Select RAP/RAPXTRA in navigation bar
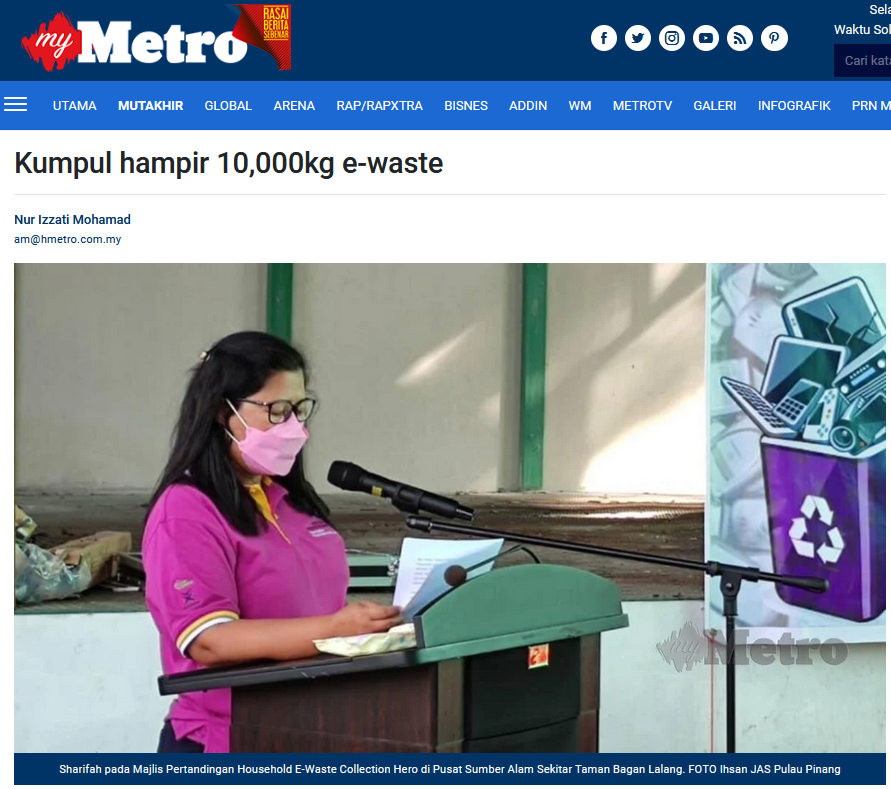The width and height of the screenshot is (891, 789). pyautogui.click(x=380, y=106)
